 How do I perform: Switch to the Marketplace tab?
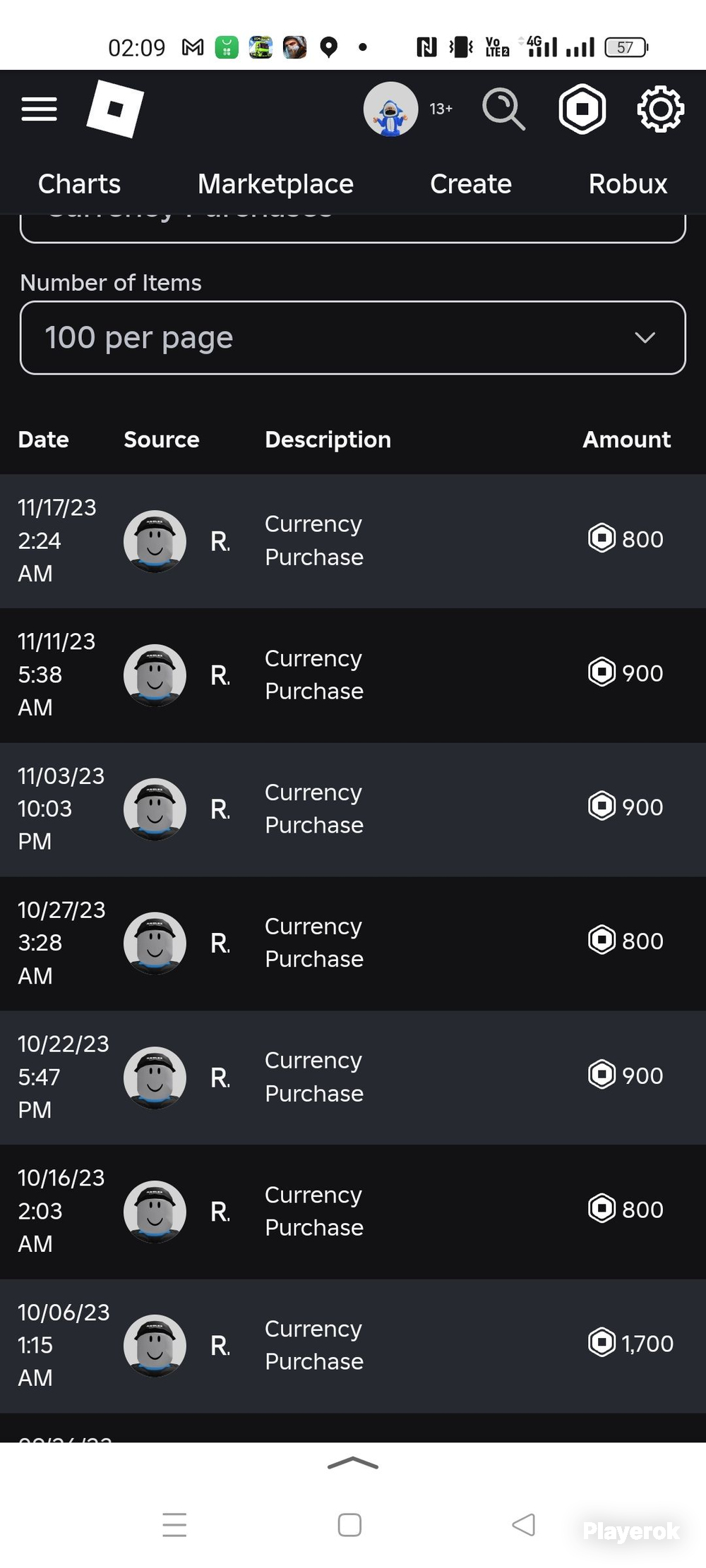pyautogui.click(x=275, y=184)
